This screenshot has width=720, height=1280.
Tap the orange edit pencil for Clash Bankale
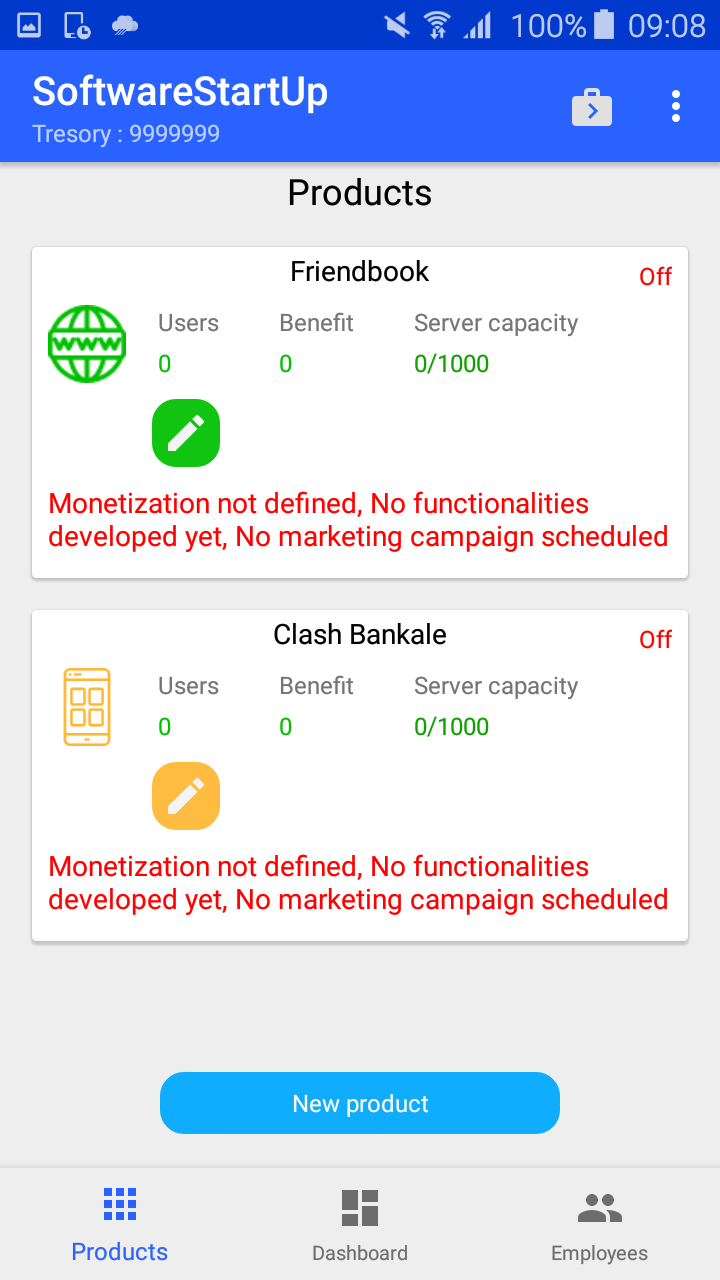click(x=186, y=796)
